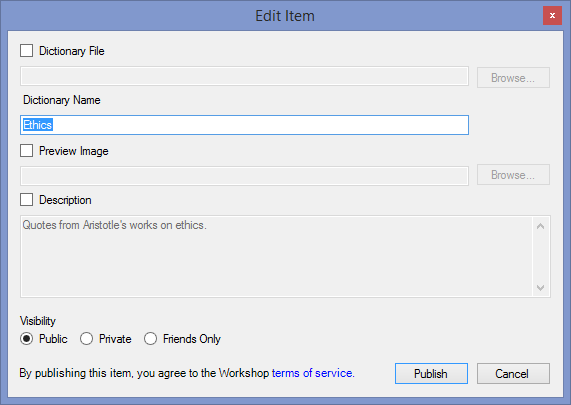Check the Description checkbox
571x405 pixels.
26,200
